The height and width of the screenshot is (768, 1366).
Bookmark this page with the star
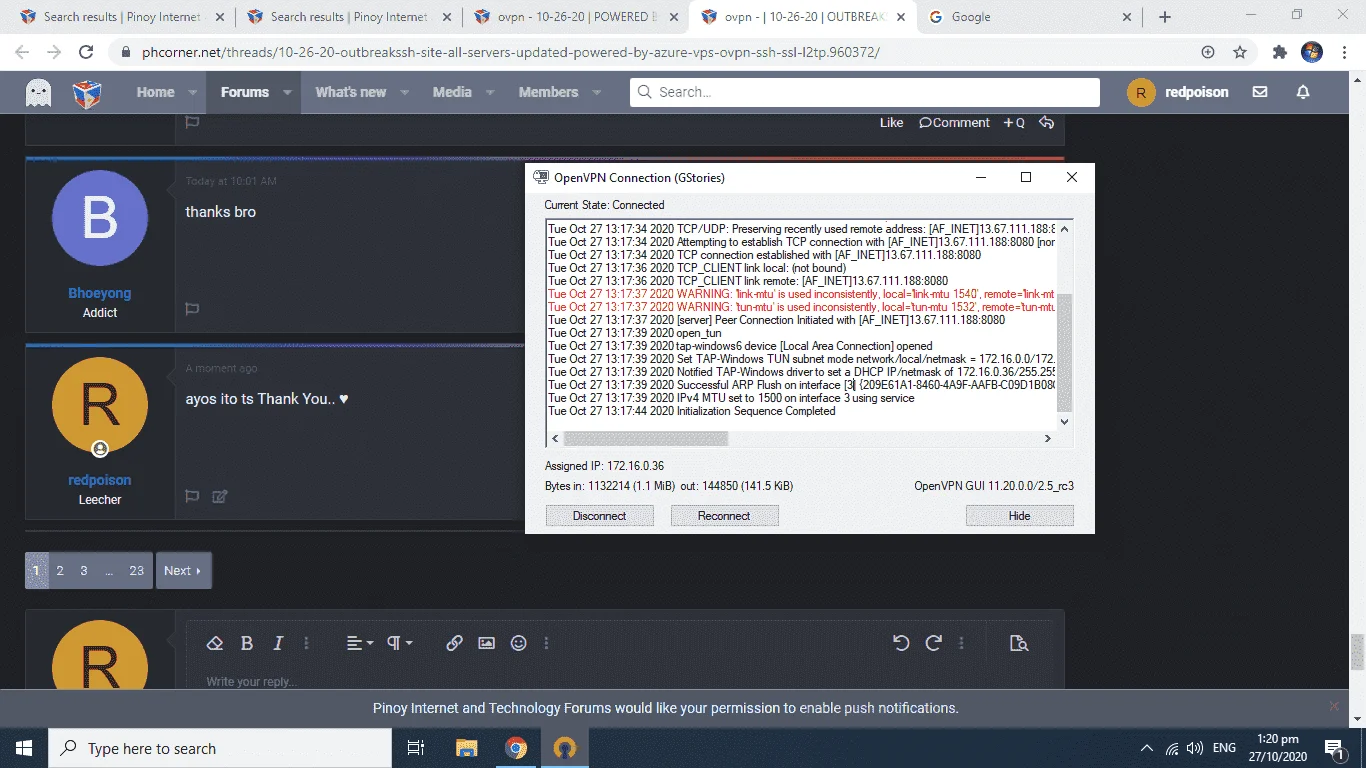click(1240, 52)
